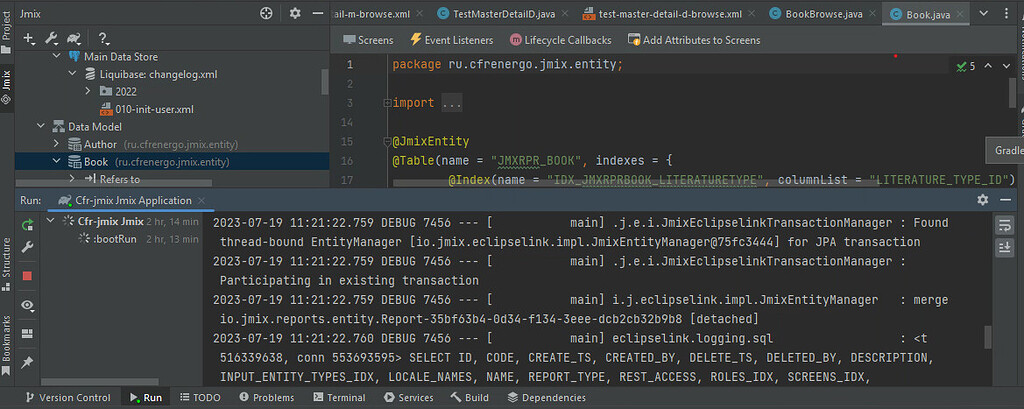The height and width of the screenshot is (409, 1024).
Task: Open the TODO tool window
Action: click(x=200, y=397)
